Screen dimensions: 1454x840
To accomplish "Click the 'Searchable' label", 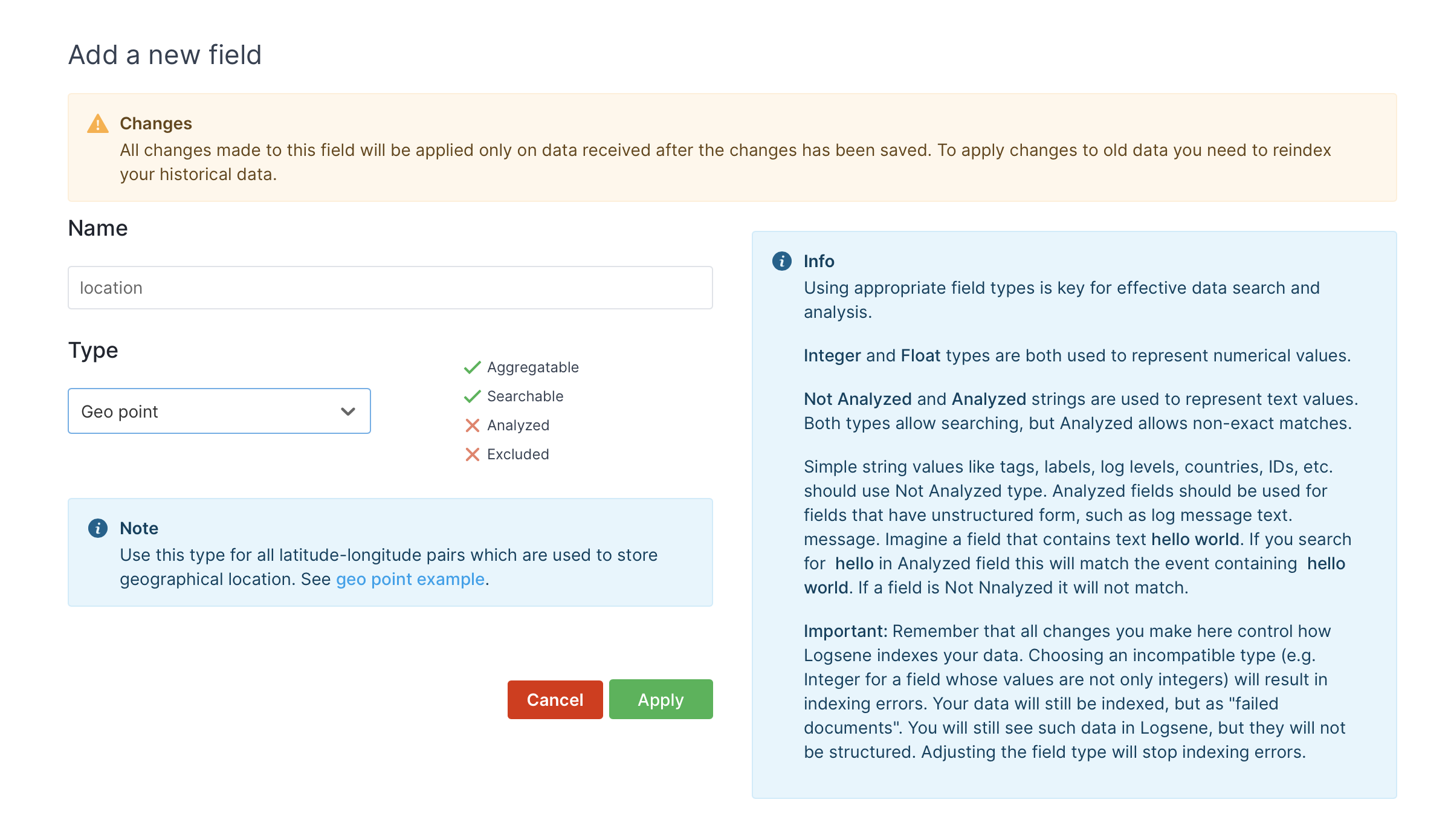I will 525,396.
